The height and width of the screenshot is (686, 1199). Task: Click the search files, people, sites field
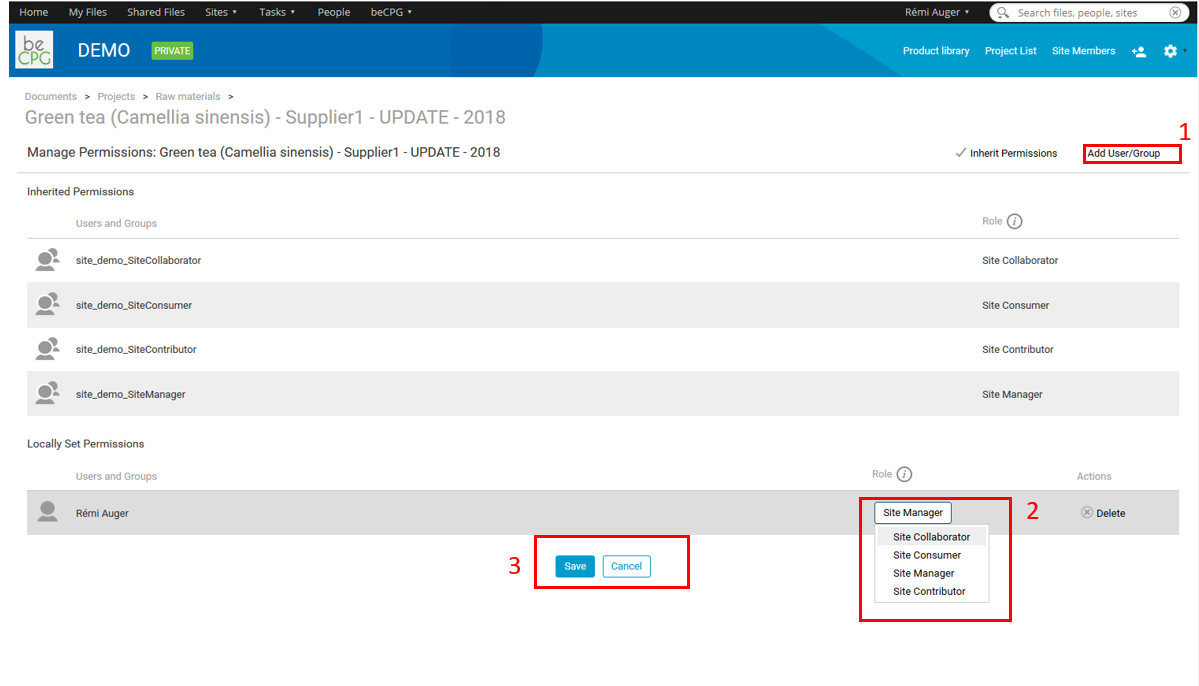pos(1088,12)
